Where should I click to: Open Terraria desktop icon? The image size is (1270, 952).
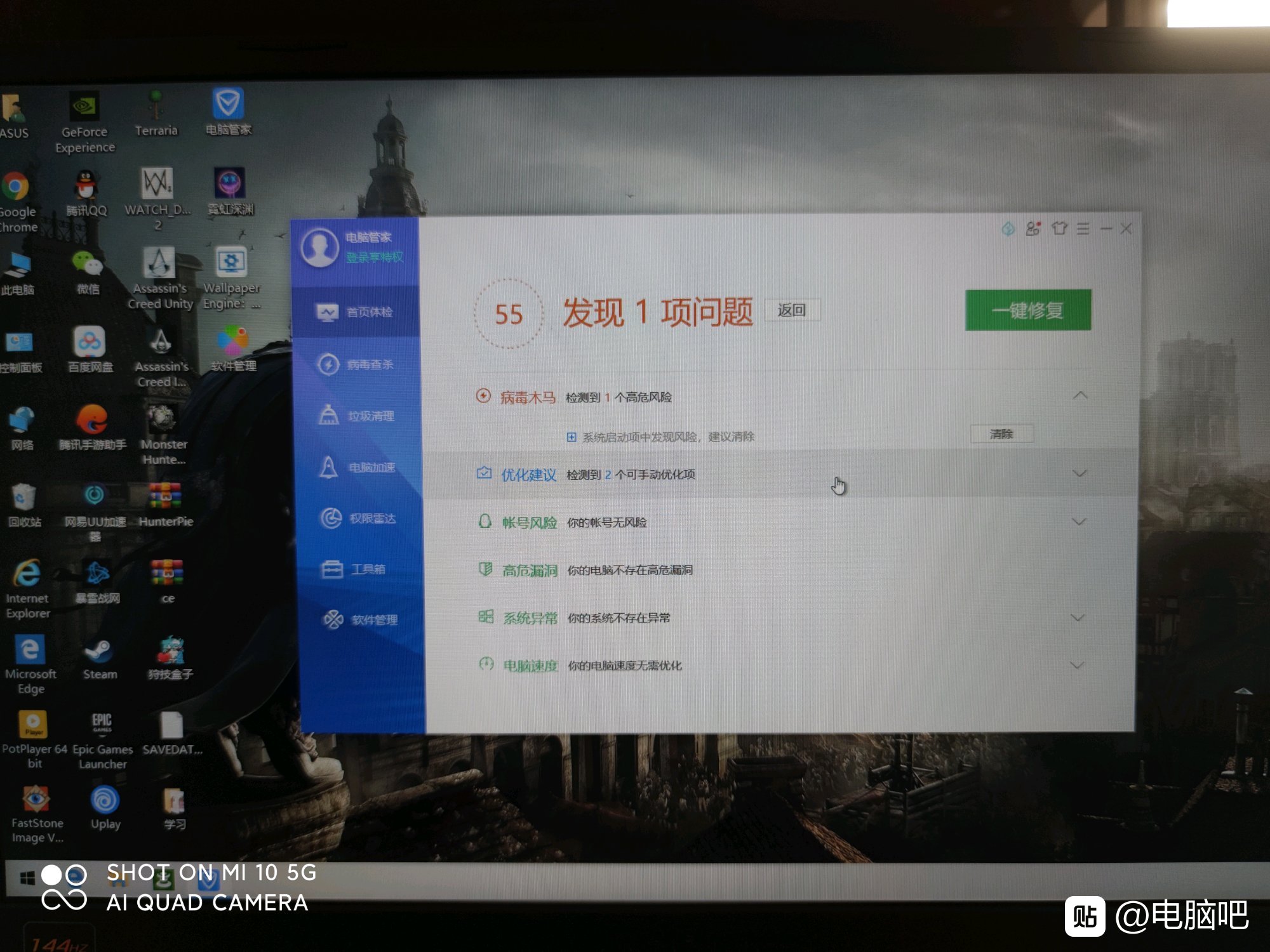pyautogui.click(x=156, y=113)
